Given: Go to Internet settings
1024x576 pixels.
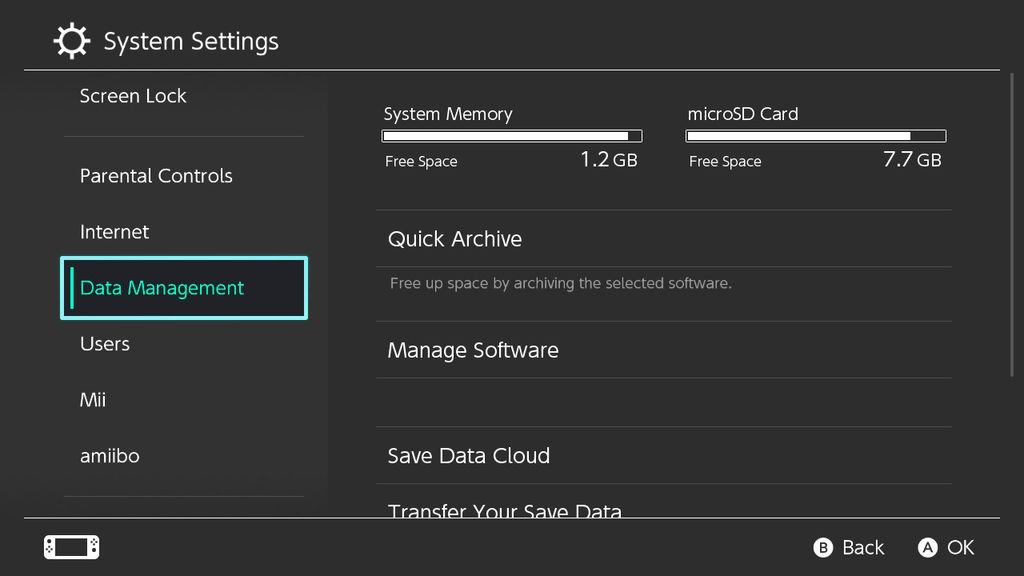Looking at the screenshot, I should (x=115, y=232).
